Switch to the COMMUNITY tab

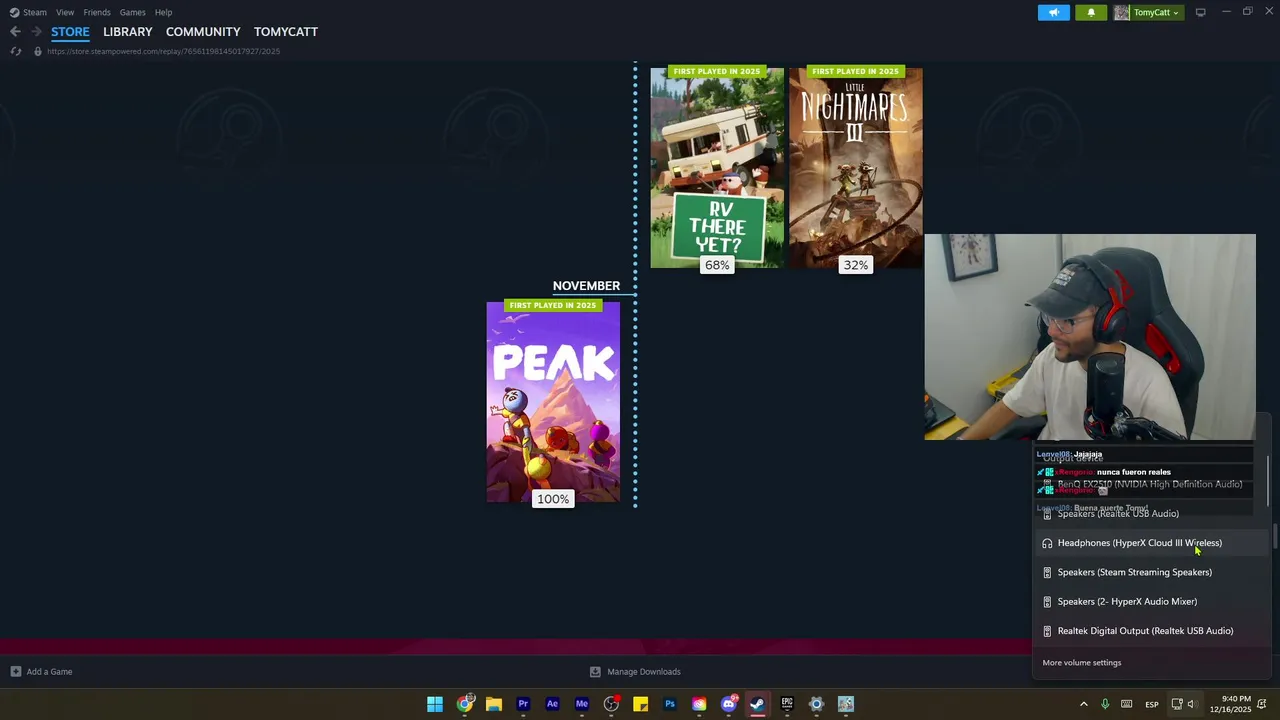click(203, 32)
